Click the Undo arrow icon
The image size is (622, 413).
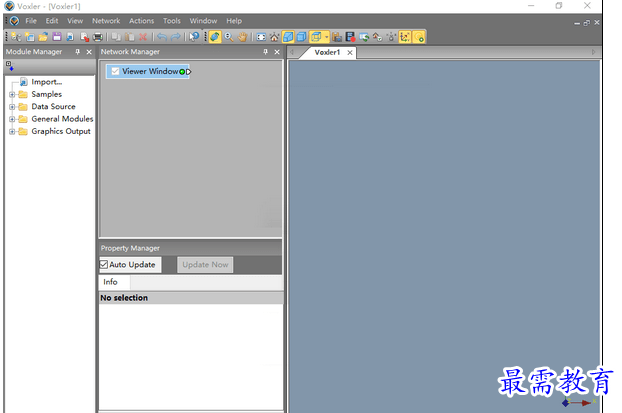pyautogui.click(x=161, y=37)
